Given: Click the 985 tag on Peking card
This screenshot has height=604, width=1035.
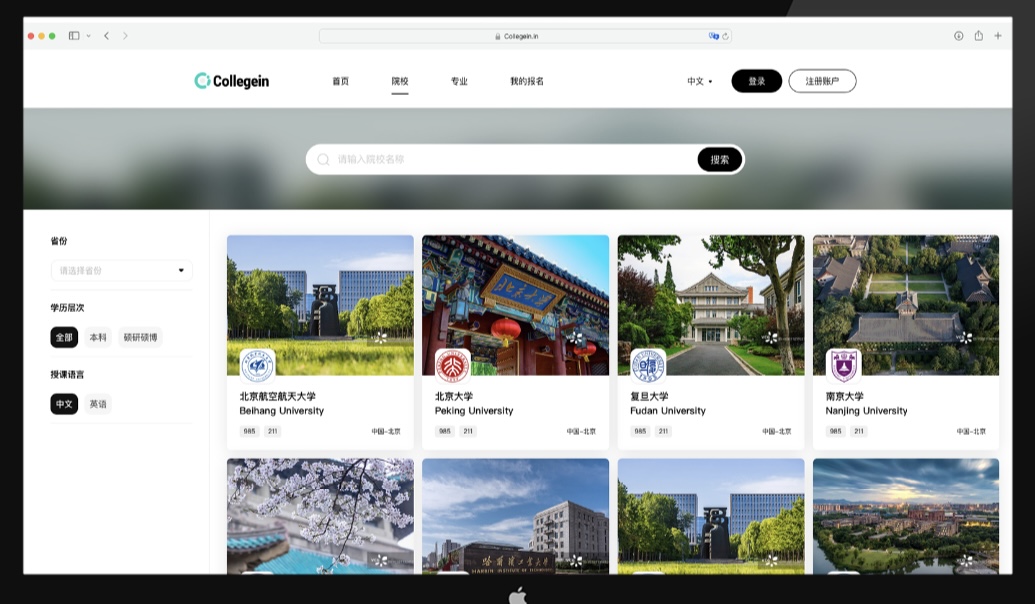Looking at the screenshot, I should point(445,431).
